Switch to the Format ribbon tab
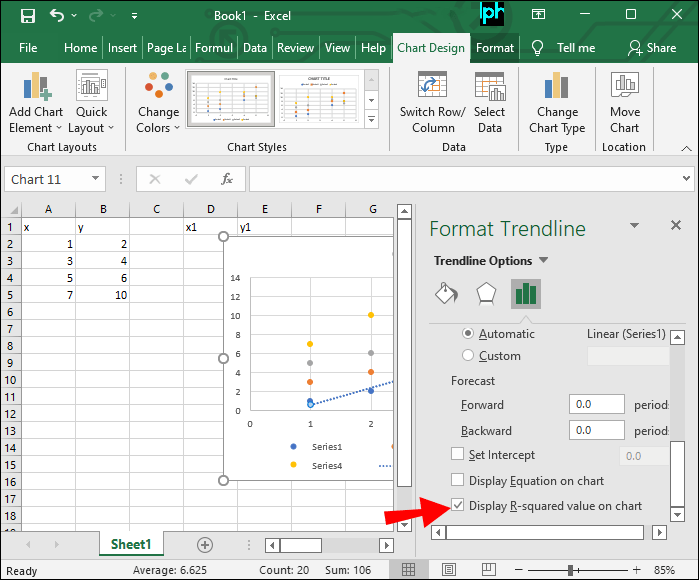The image size is (699, 580). [495, 47]
